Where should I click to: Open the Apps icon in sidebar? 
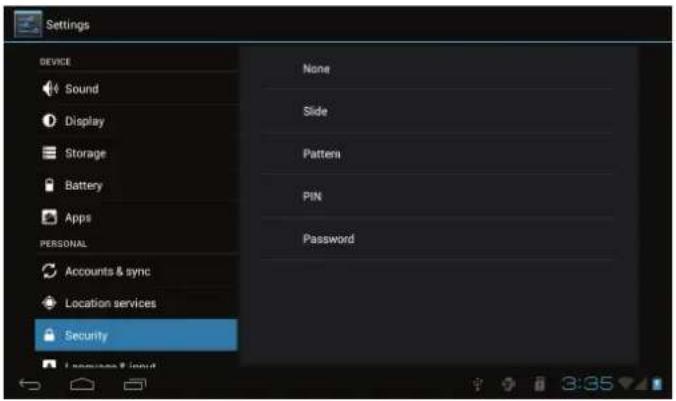point(49,217)
